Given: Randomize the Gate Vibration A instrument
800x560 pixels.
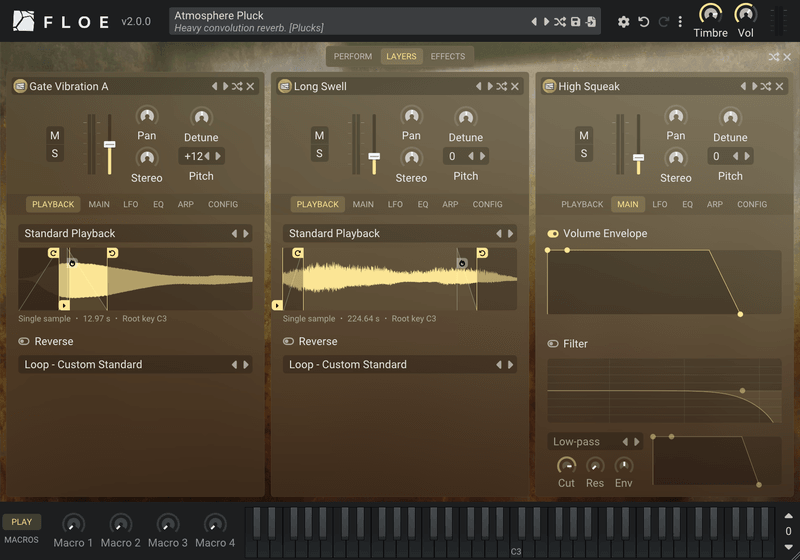Looking at the screenshot, I should point(237,86).
